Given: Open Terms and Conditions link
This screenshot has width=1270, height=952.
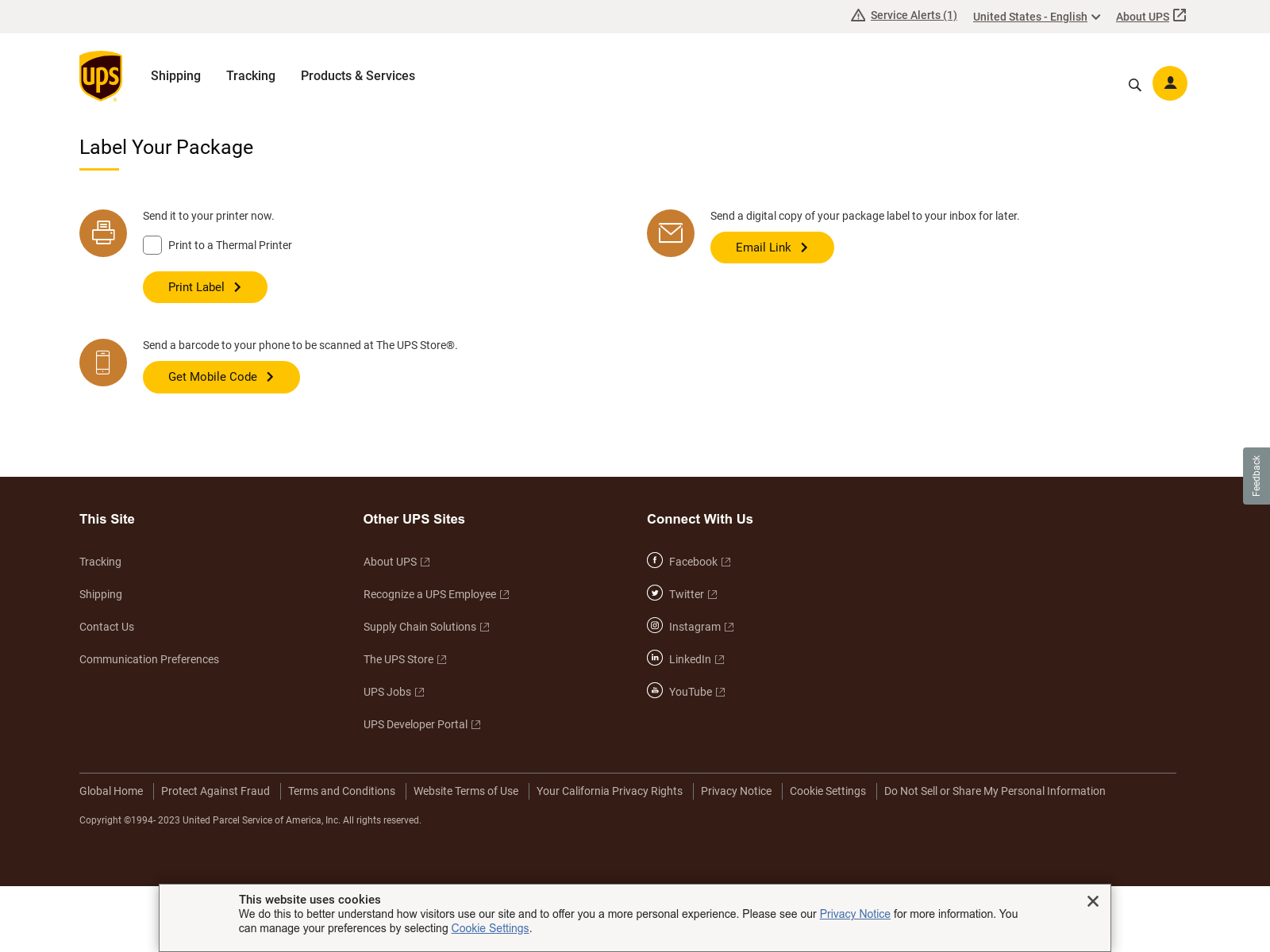Looking at the screenshot, I should [341, 791].
